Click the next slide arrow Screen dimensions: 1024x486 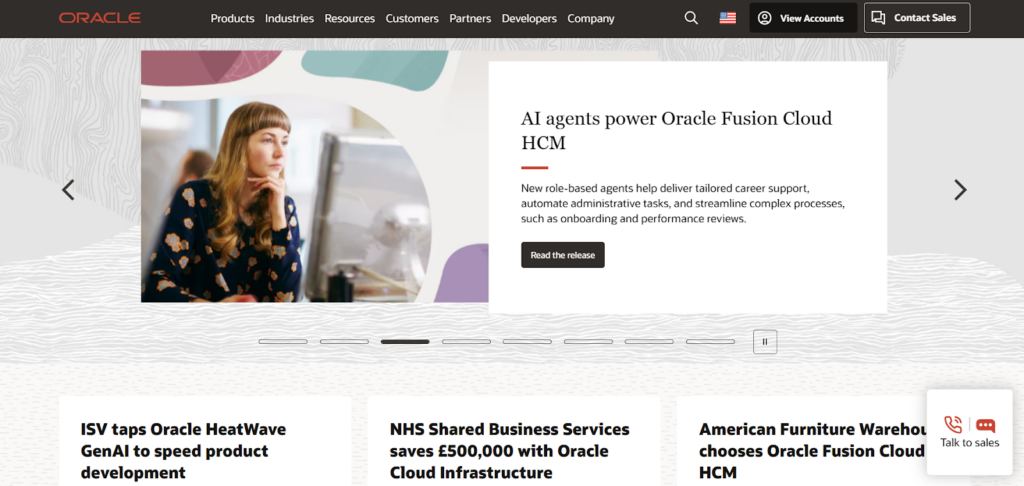(x=959, y=189)
